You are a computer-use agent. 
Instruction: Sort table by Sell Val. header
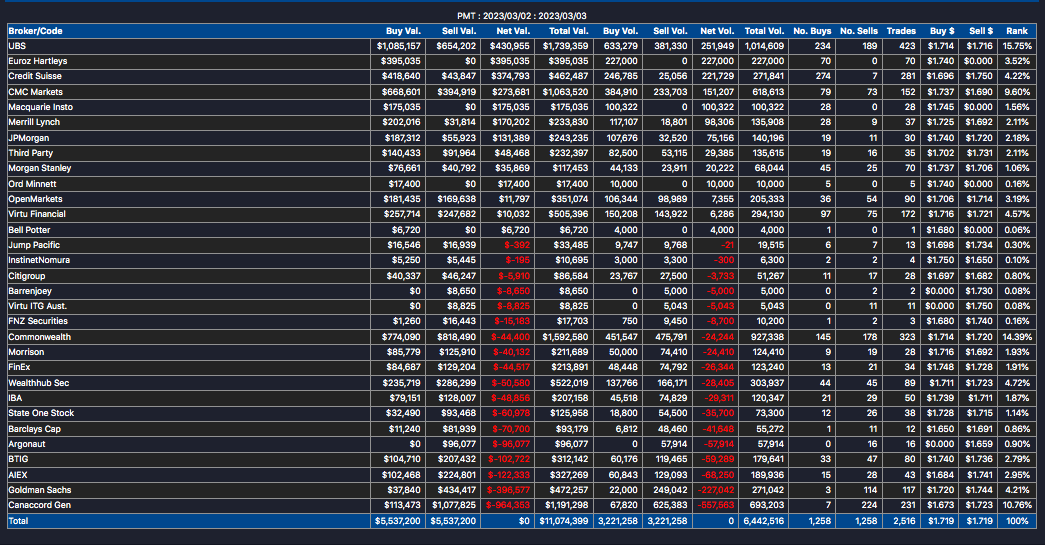pyautogui.click(x=459, y=31)
